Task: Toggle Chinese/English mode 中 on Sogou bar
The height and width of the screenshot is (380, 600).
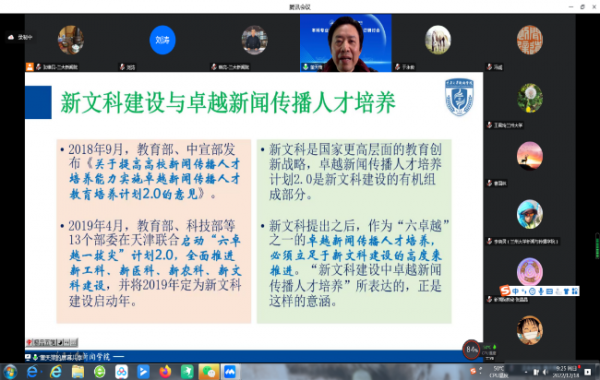Action: click(x=515, y=291)
